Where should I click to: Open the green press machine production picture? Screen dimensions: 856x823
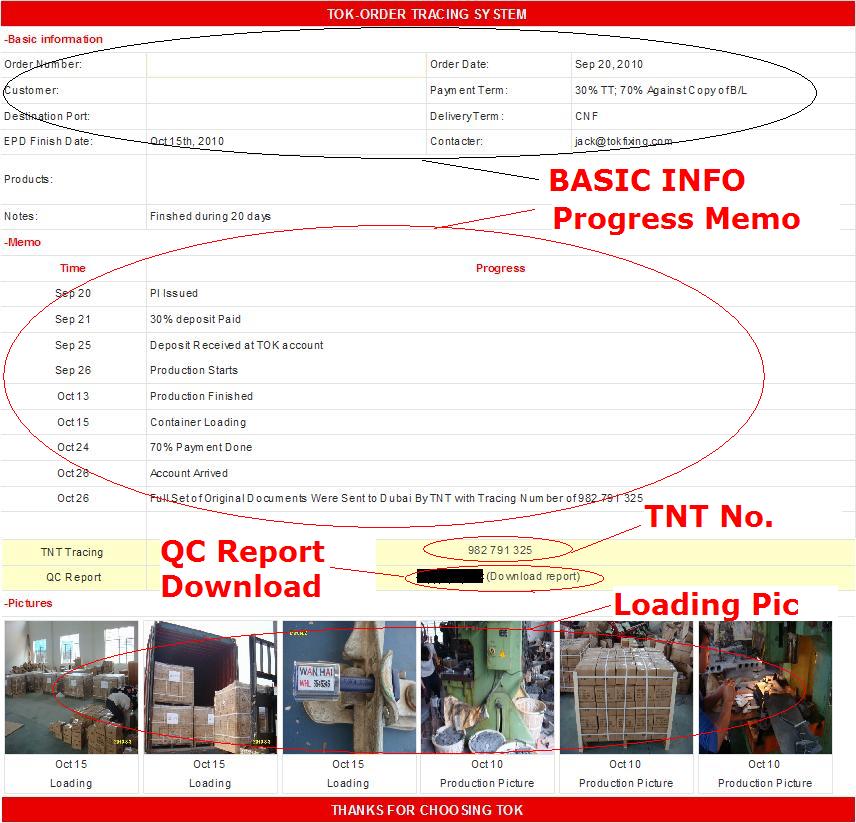point(487,687)
